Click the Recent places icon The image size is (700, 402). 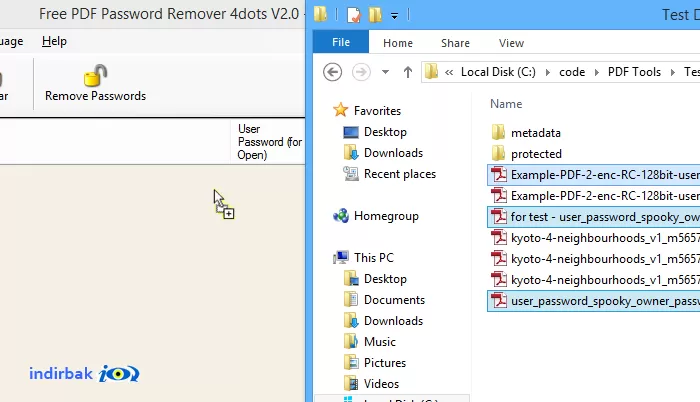[x=351, y=174]
